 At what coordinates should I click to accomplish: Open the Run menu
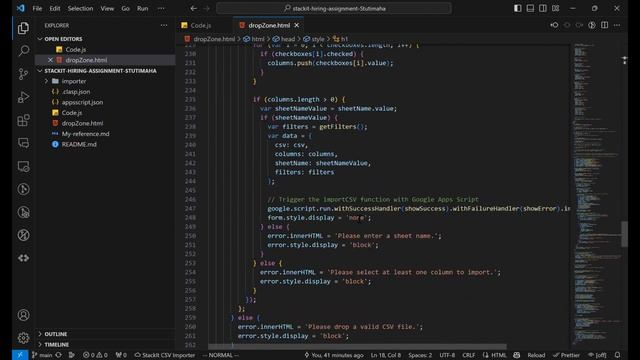tap(142, 8)
